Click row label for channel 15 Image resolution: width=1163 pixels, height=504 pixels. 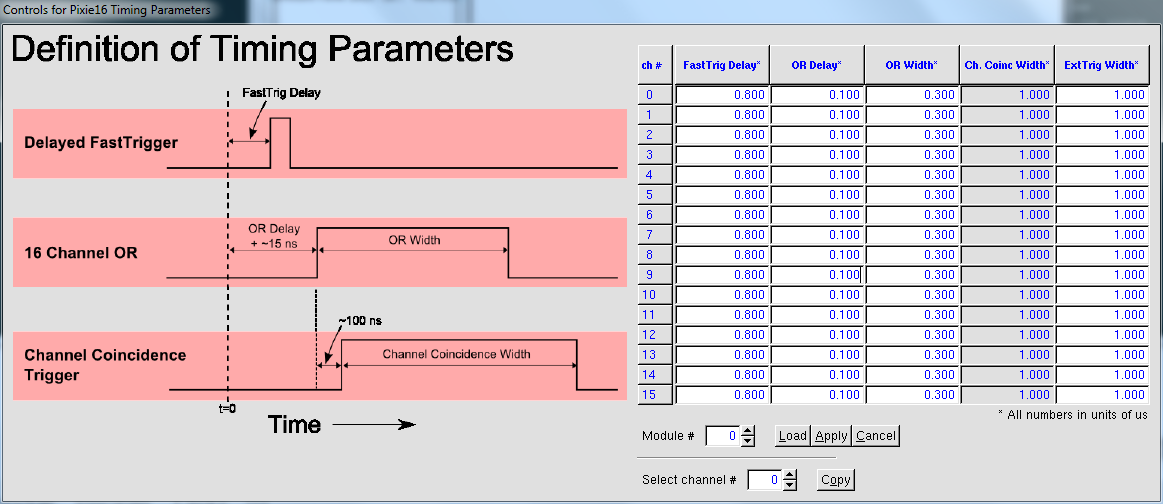[x=655, y=395]
